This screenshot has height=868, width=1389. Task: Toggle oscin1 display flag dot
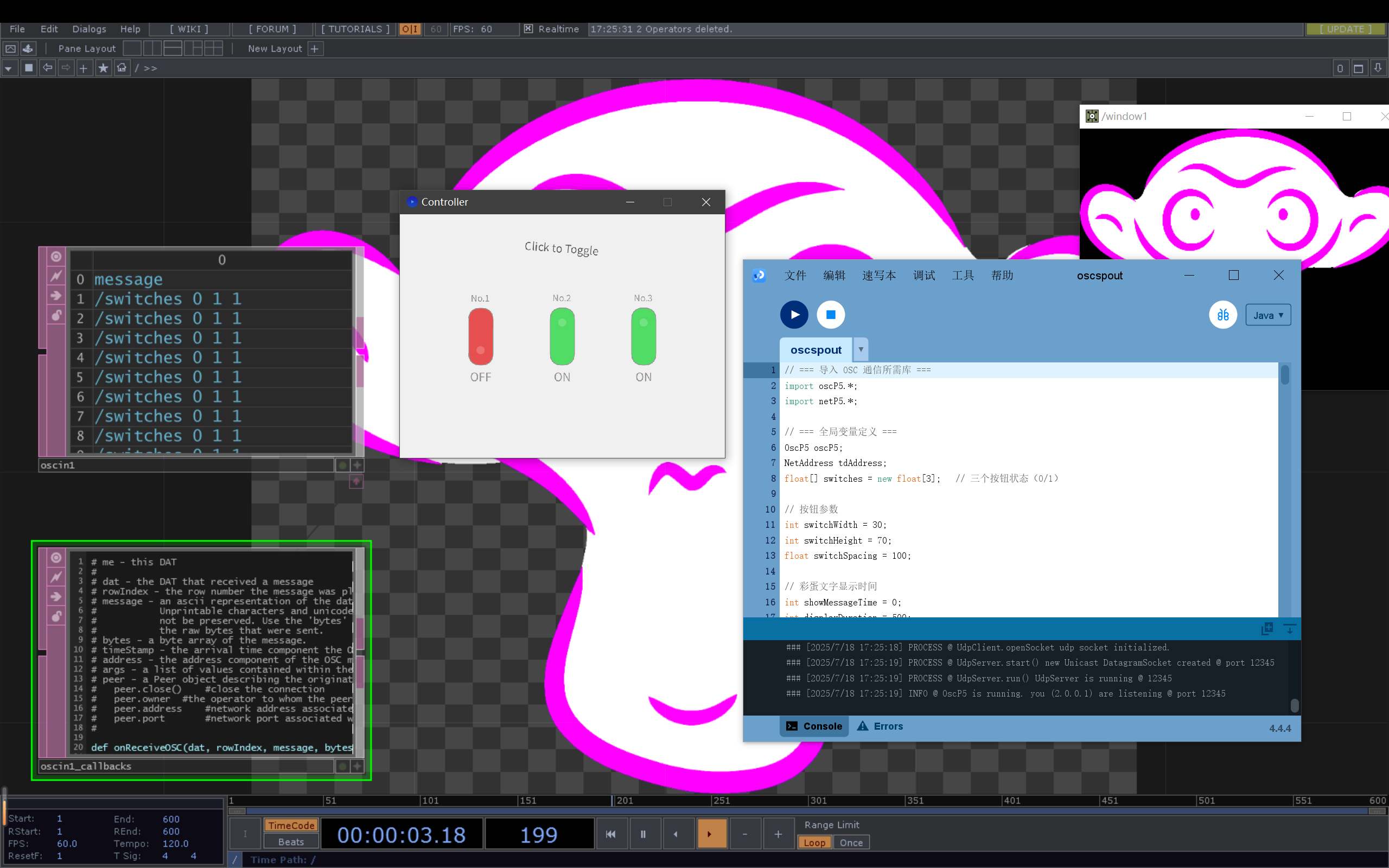(343, 465)
